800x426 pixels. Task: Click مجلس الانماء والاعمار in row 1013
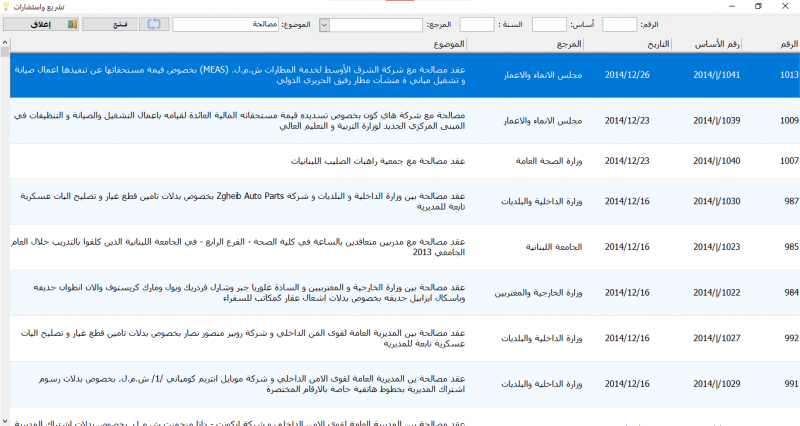(543, 75)
